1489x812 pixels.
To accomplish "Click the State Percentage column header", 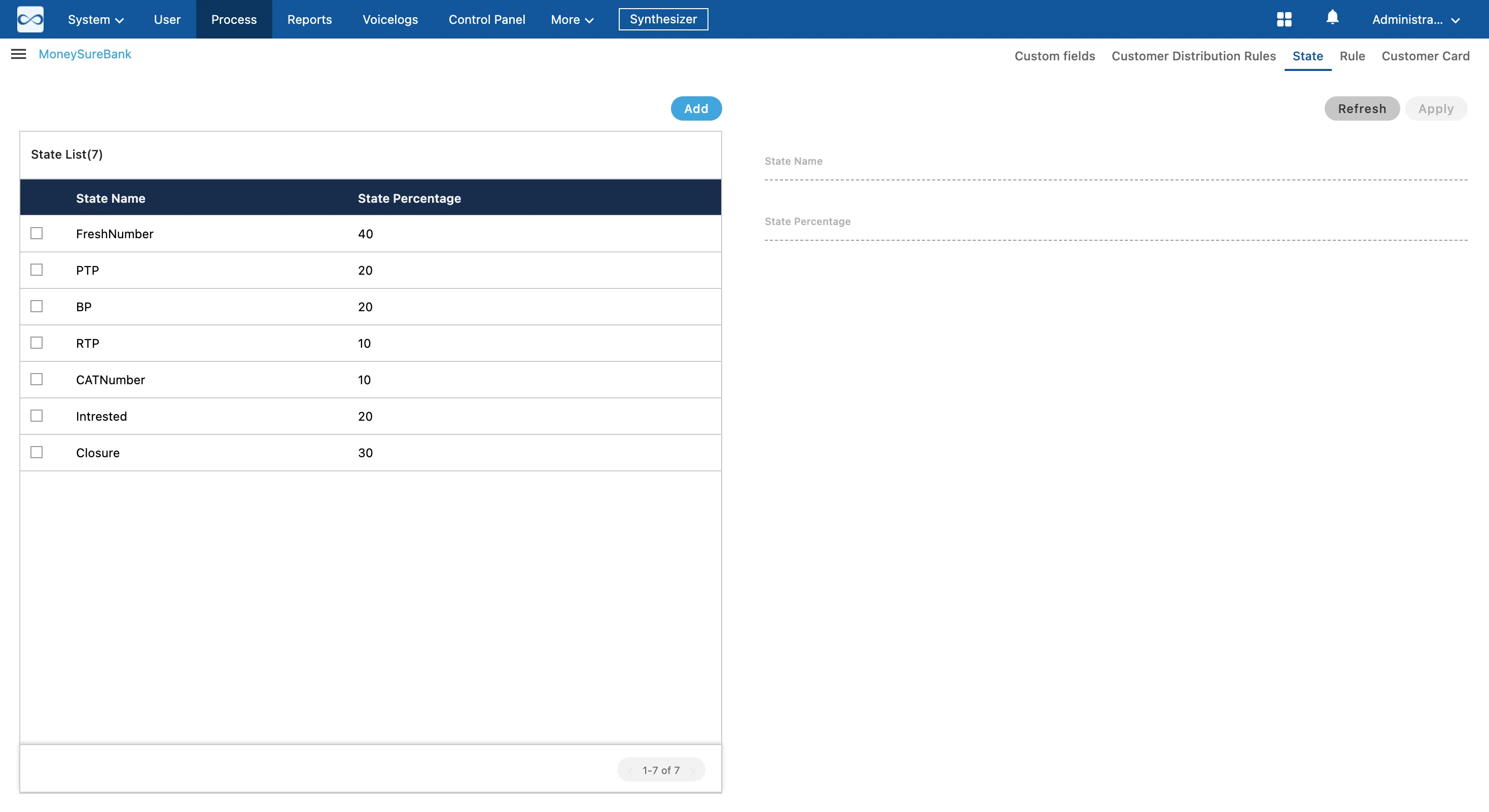I will pyautogui.click(x=409, y=198).
